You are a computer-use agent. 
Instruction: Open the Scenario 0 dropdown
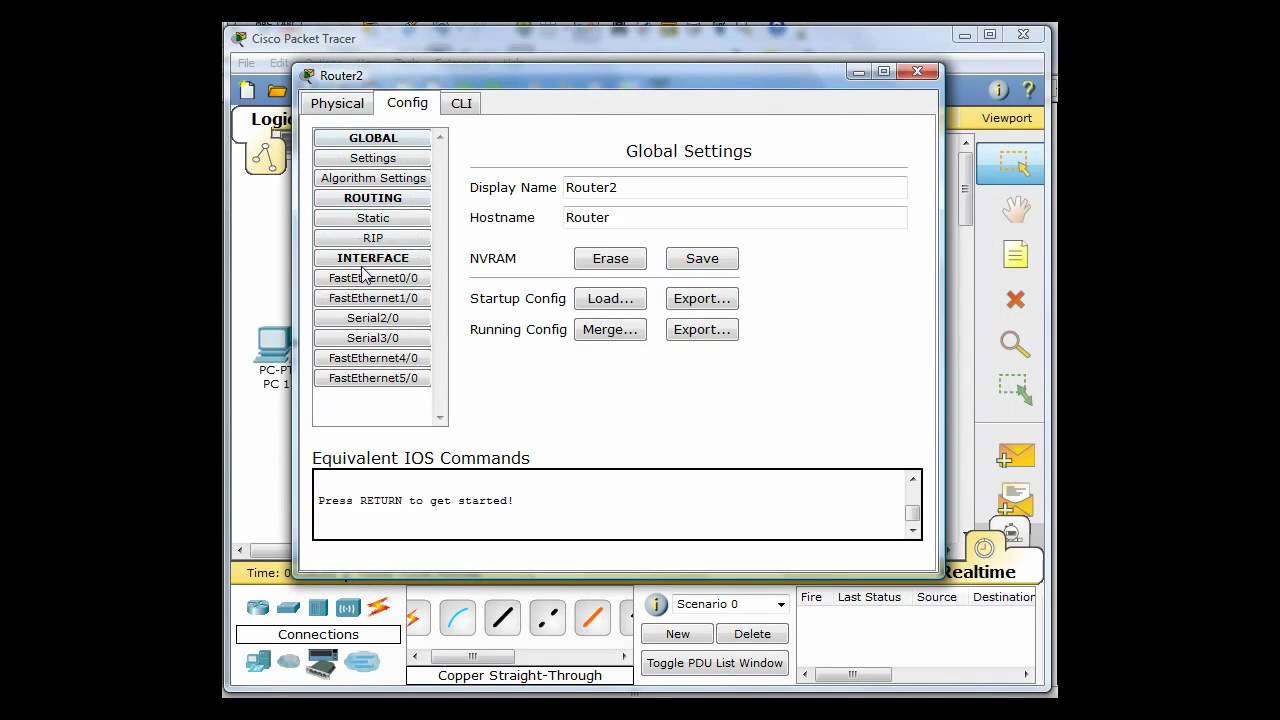click(x=731, y=604)
